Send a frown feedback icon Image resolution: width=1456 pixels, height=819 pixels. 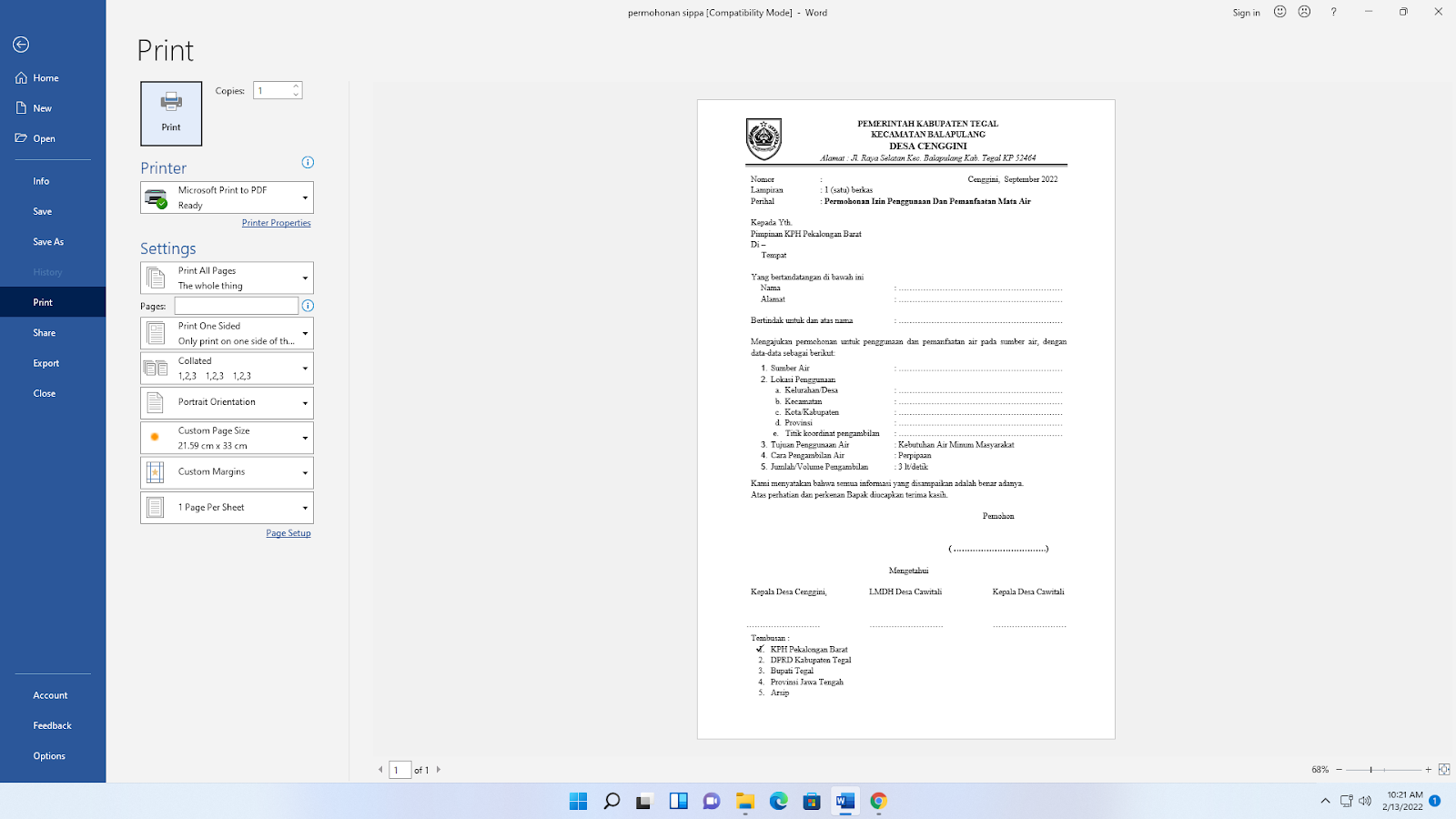tap(1304, 12)
